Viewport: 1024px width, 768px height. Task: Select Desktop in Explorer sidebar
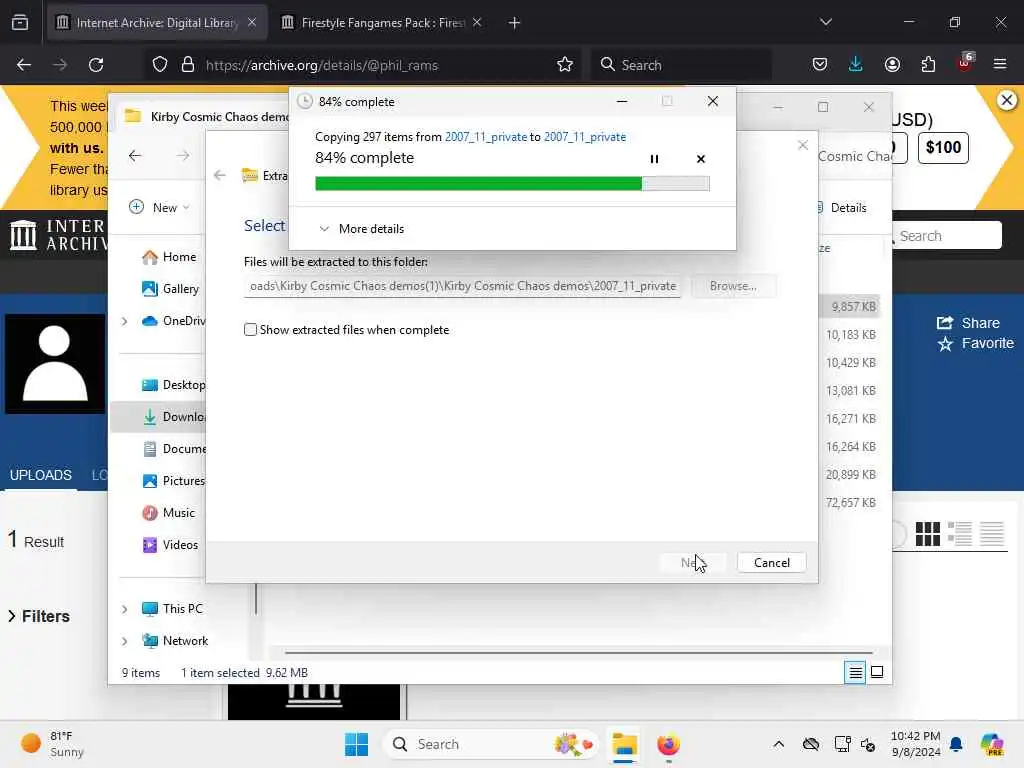click(173, 385)
